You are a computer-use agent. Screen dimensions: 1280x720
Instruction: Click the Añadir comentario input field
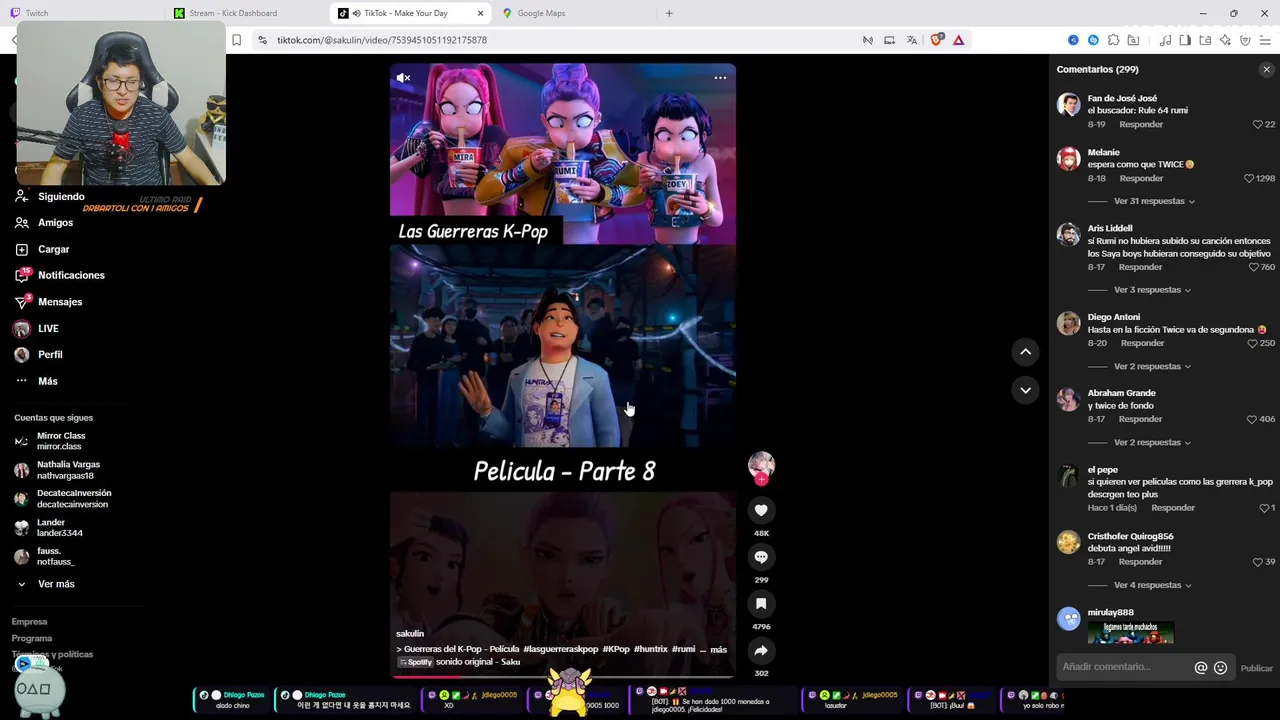(x=1124, y=667)
